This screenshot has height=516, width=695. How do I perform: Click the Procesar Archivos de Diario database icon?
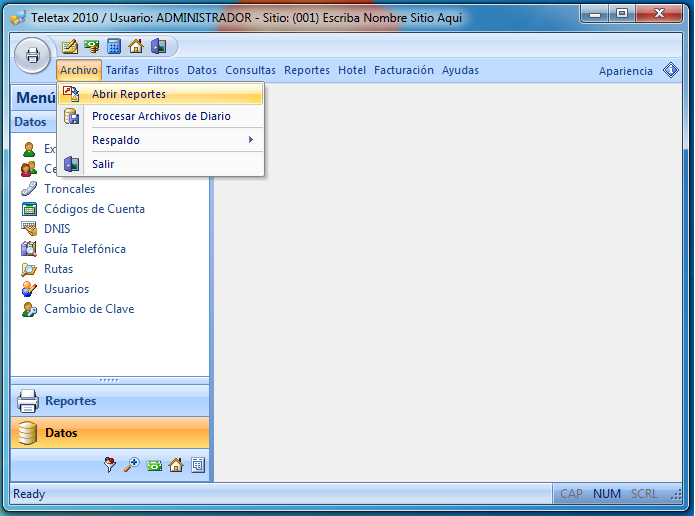71,116
